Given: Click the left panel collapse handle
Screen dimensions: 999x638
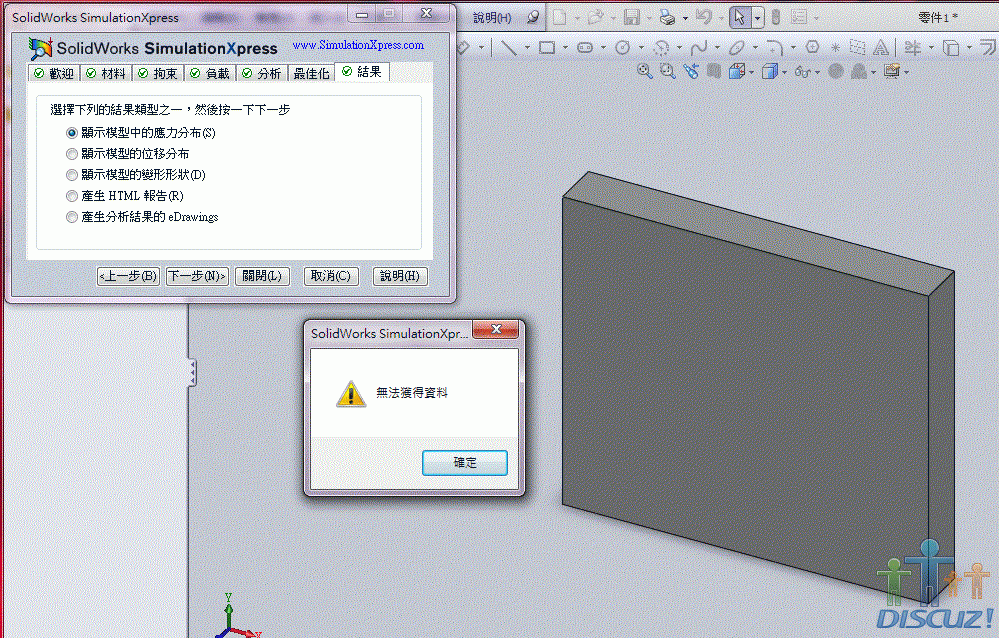Looking at the screenshot, I should coord(191,373).
